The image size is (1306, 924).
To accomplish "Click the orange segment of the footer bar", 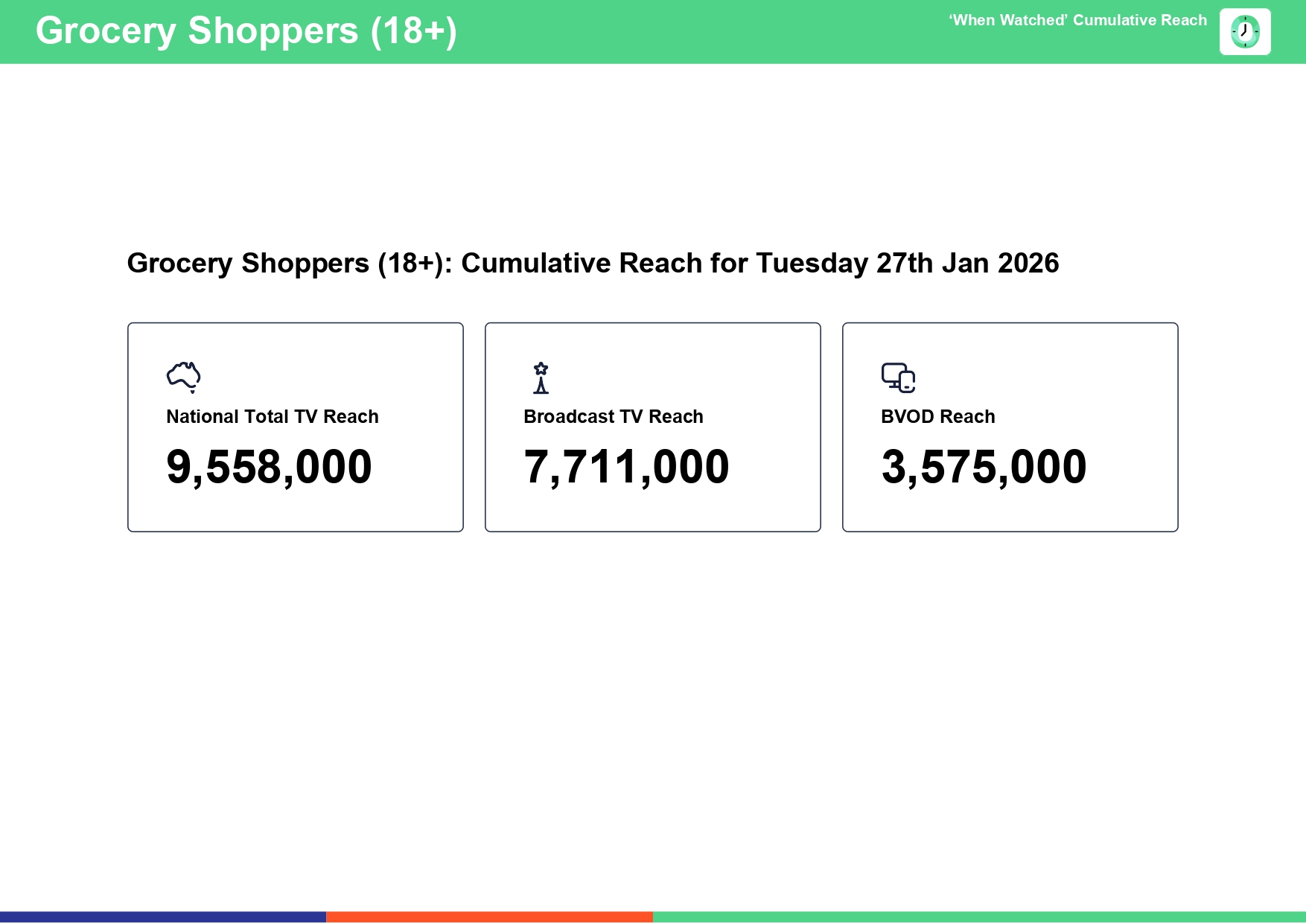I will pos(489,917).
